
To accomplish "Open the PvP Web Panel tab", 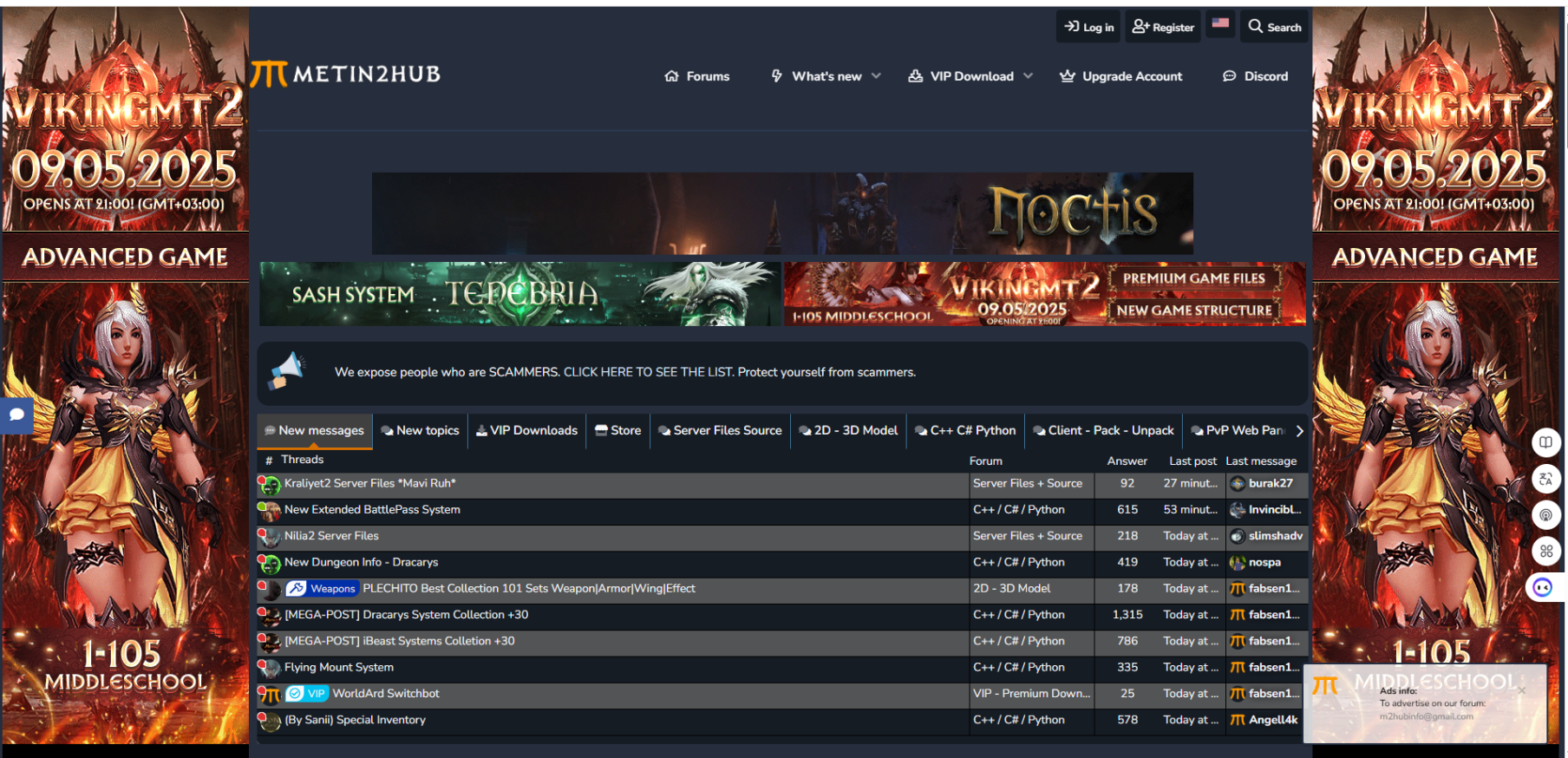I will (x=1238, y=430).
